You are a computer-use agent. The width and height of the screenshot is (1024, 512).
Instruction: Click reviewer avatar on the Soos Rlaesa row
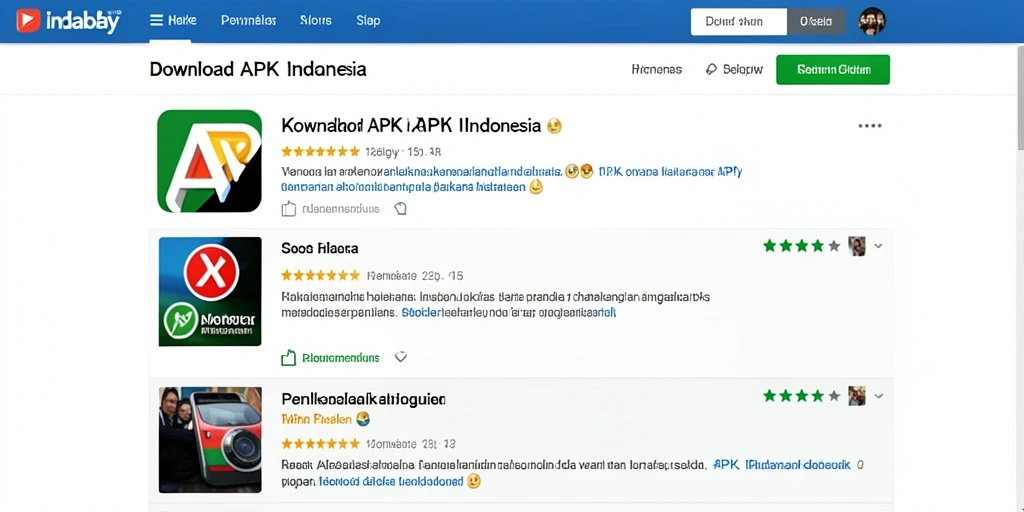[x=857, y=246]
